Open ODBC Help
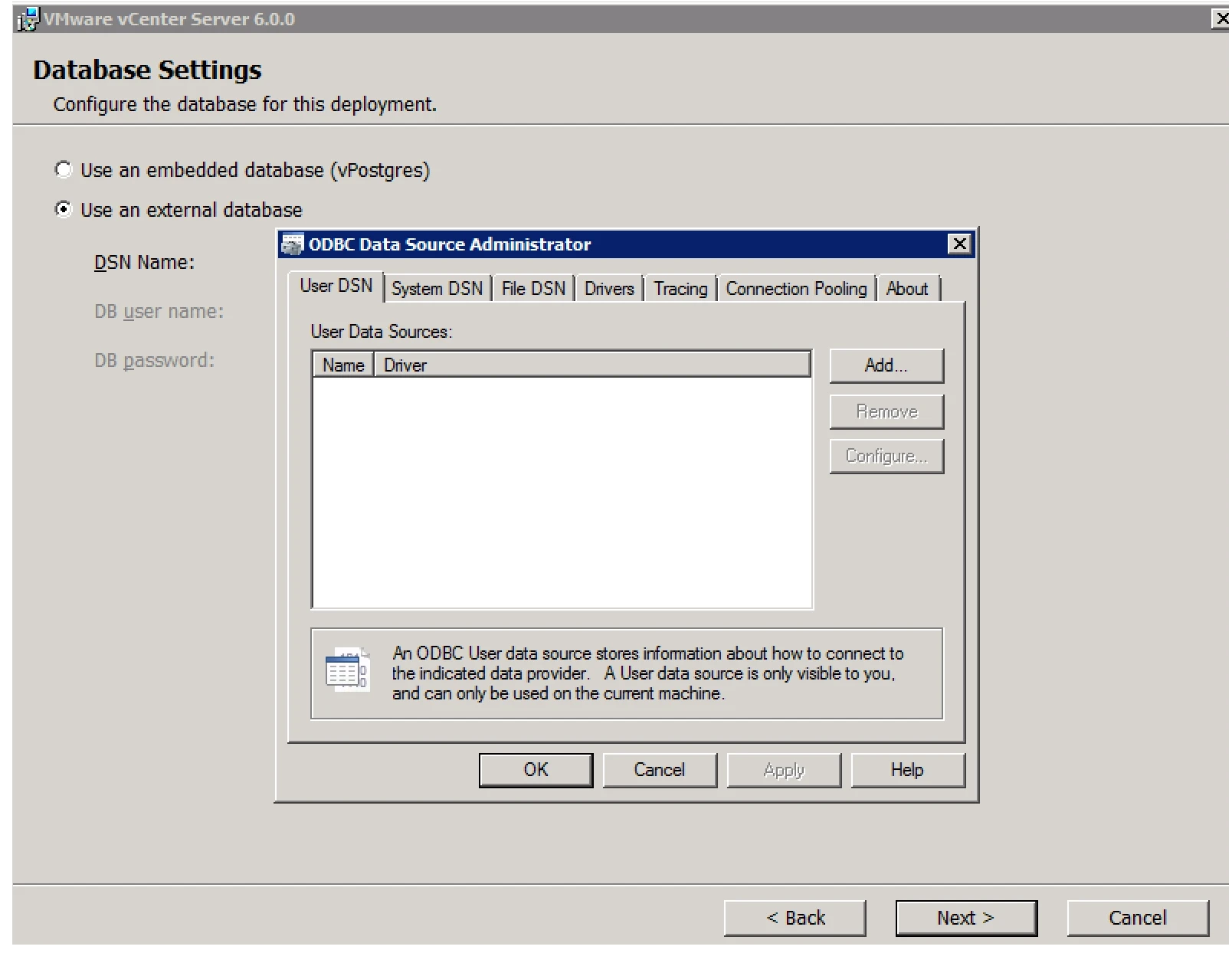1232x953 pixels. pos(907,770)
